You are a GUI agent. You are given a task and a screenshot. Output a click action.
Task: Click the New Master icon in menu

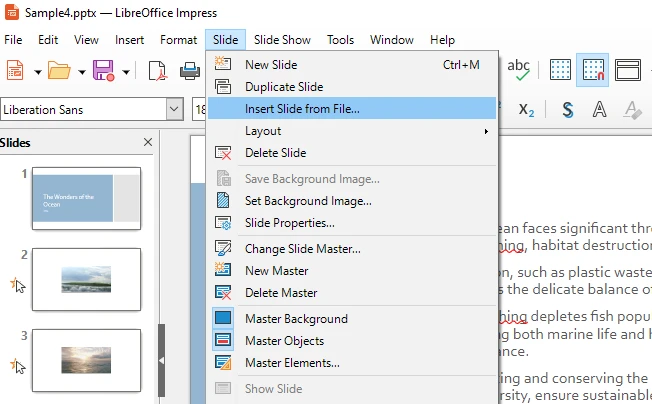pyautogui.click(x=223, y=269)
